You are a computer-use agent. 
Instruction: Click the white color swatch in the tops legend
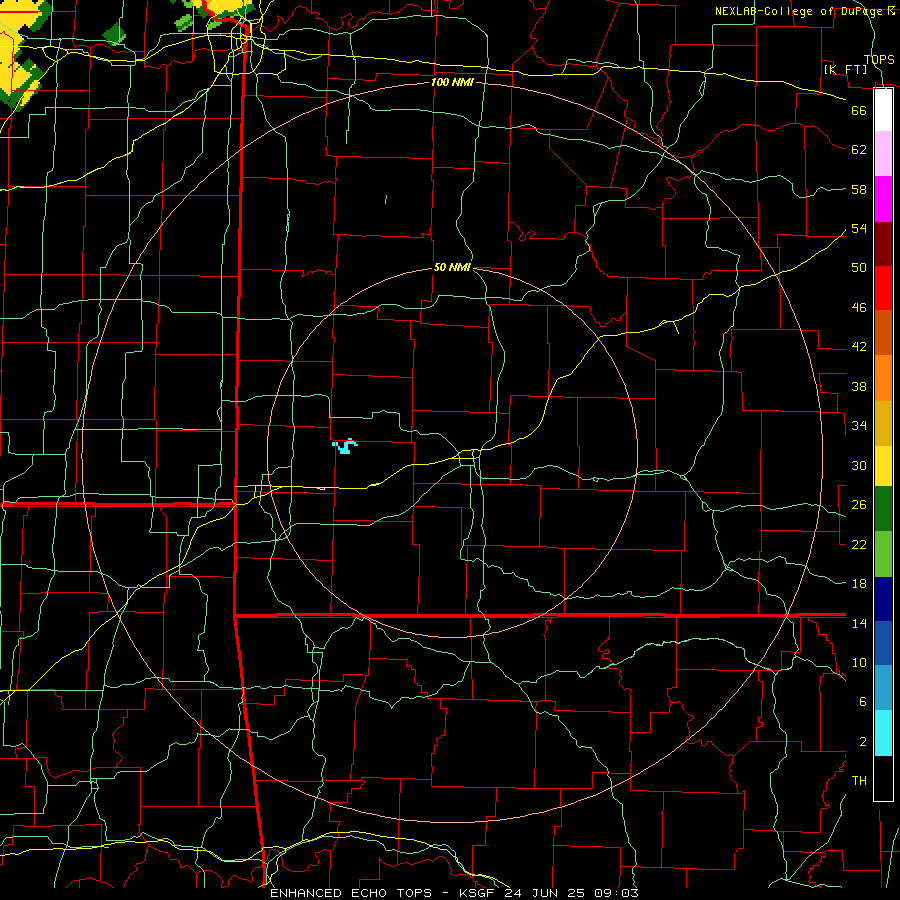click(883, 110)
